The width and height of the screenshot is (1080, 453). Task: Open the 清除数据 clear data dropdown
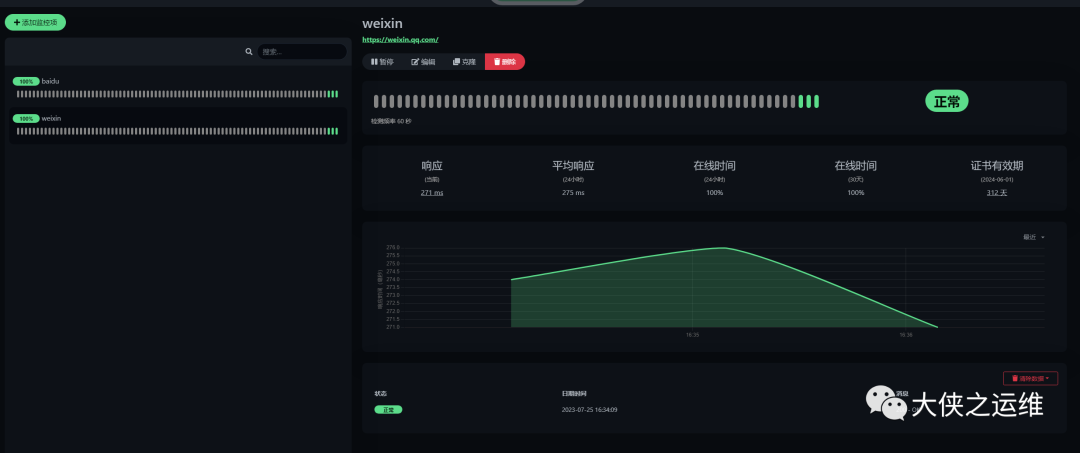pyautogui.click(x=1030, y=378)
